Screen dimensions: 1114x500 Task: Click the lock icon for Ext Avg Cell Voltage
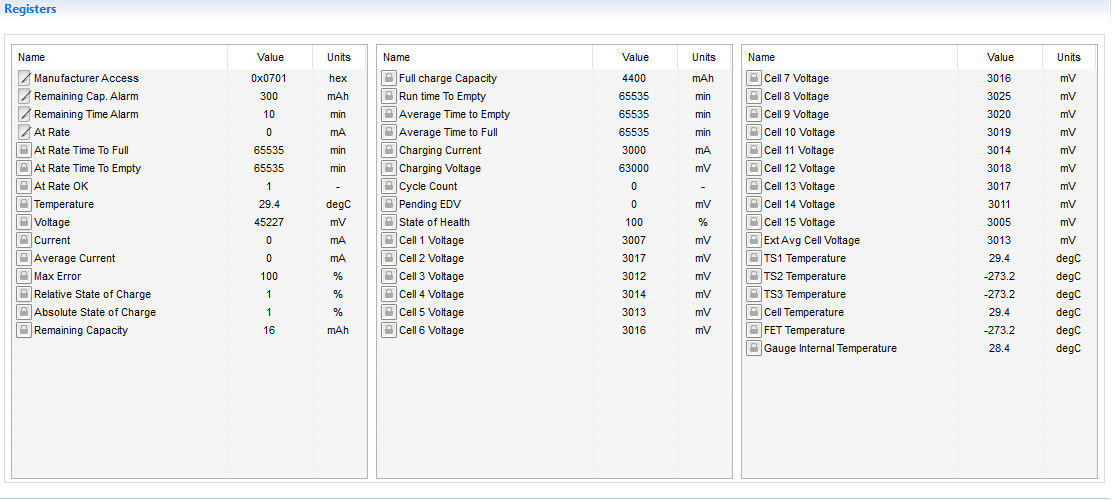click(754, 240)
